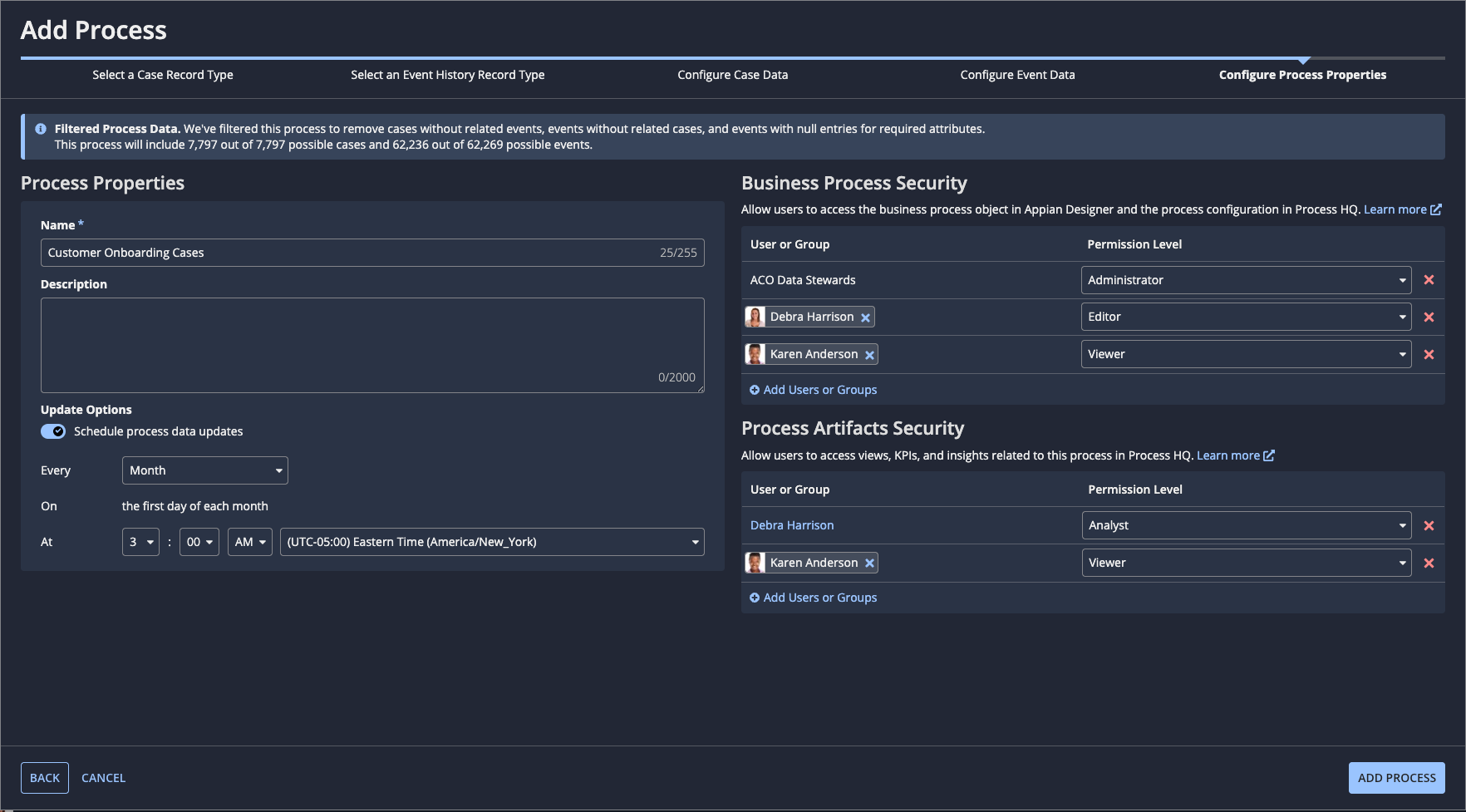1466x812 pixels.
Task: Open Analyst permission dropdown for Debra Harrison
Action: click(x=1246, y=525)
